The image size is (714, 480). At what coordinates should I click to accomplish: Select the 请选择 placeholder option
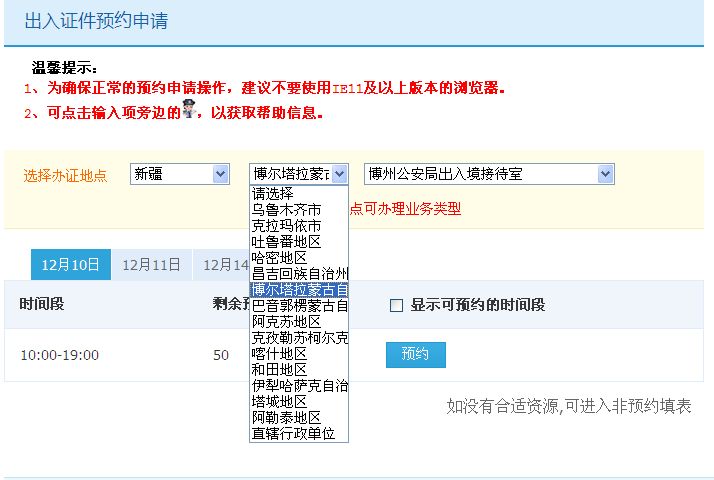pos(272,194)
